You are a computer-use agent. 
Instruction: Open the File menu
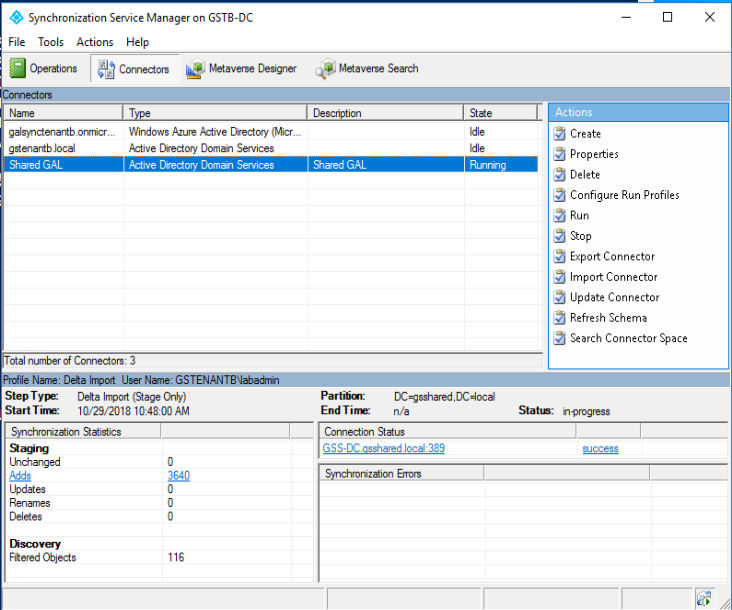(17, 42)
